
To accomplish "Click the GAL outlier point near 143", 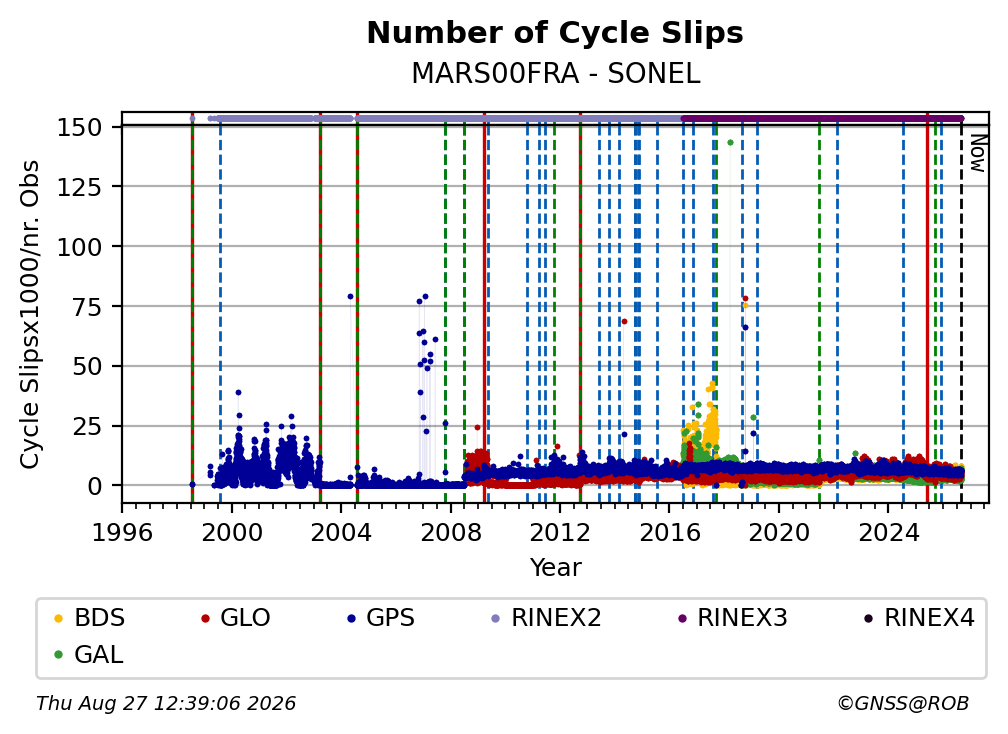I will pyautogui.click(x=730, y=143).
